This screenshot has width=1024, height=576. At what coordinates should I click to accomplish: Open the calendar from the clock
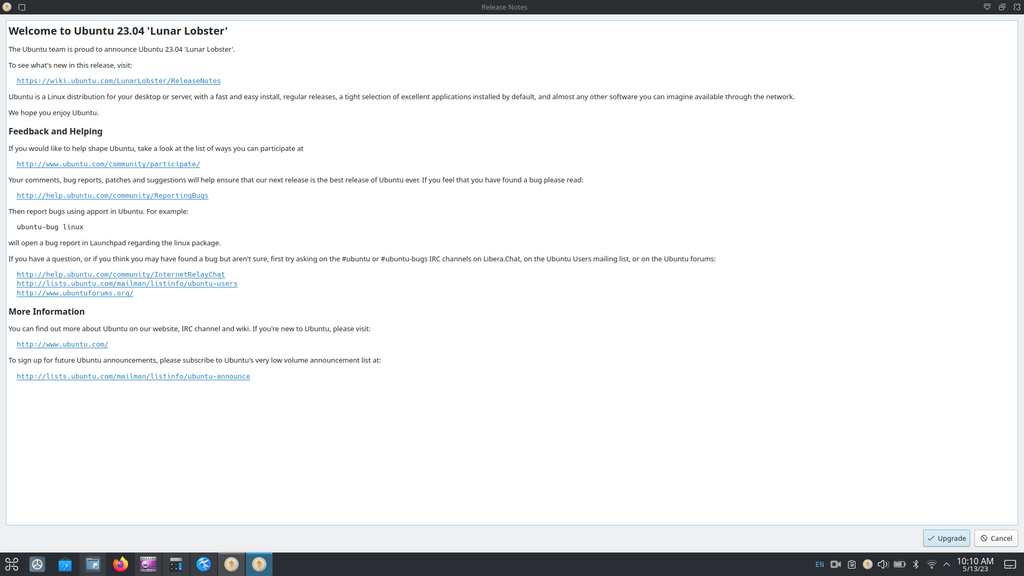coord(975,564)
